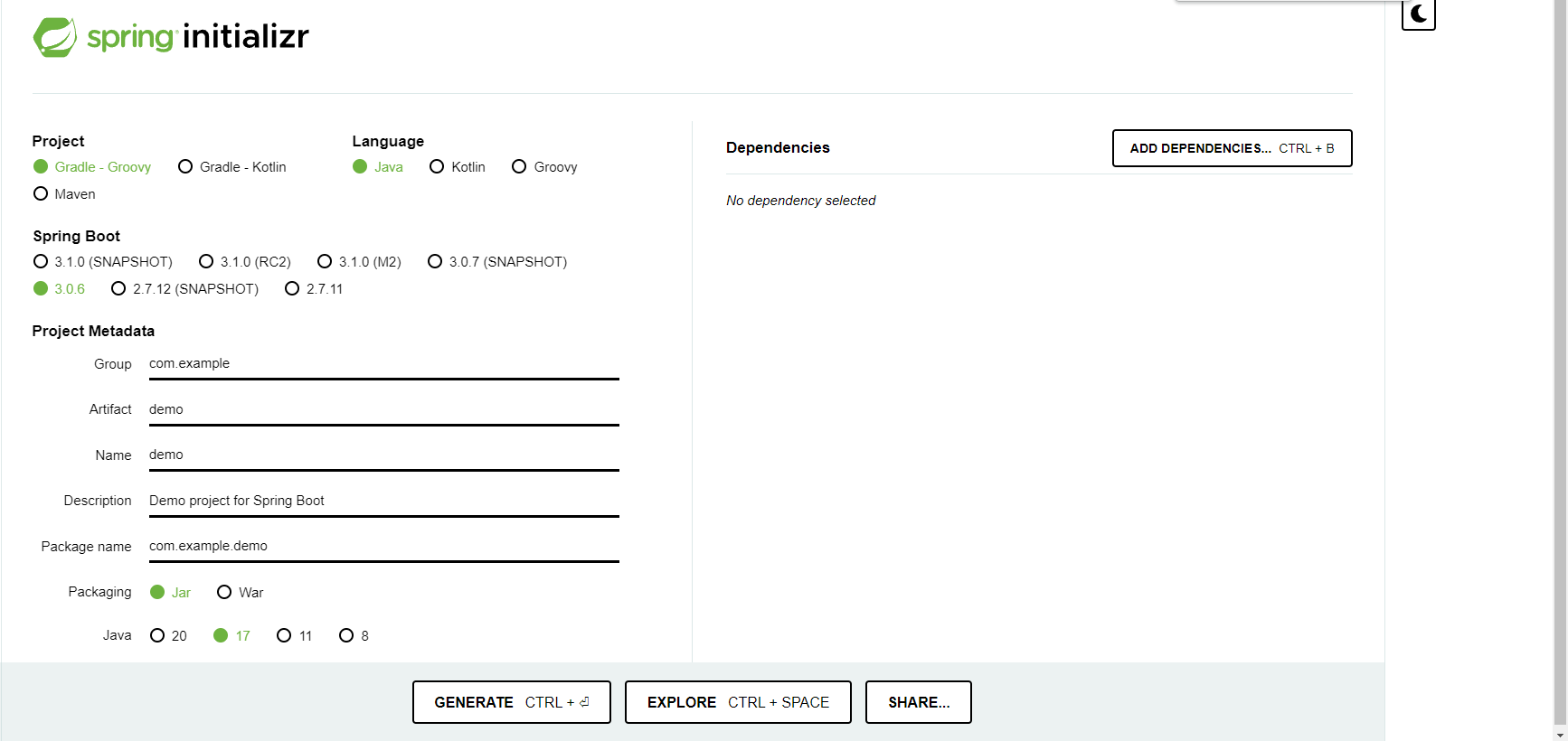Screen dimensions: 1568x741
Task: Select Gradle - Kotlin project type
Action: 232,167
